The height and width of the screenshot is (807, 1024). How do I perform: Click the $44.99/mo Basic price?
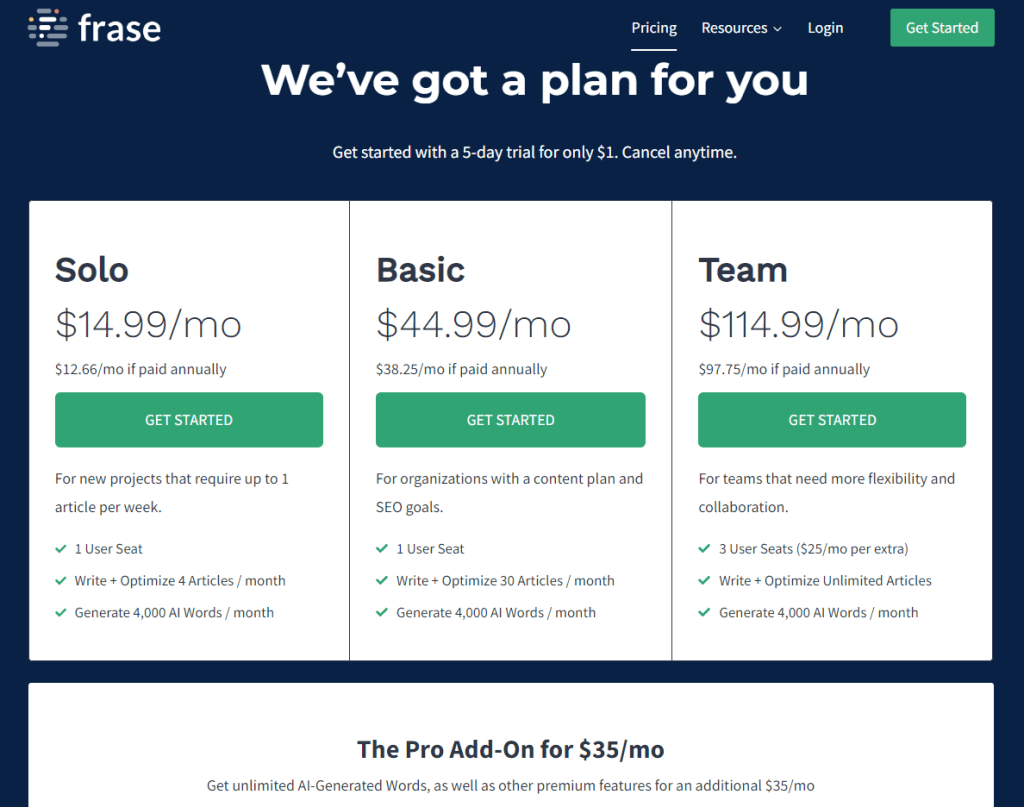[x=473, y=324]
